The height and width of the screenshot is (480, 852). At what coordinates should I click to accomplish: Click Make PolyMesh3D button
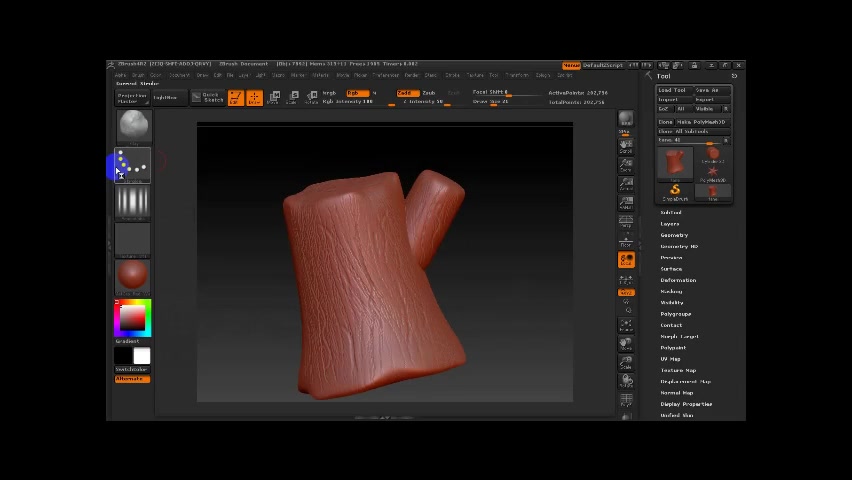[x=702, y=122]
